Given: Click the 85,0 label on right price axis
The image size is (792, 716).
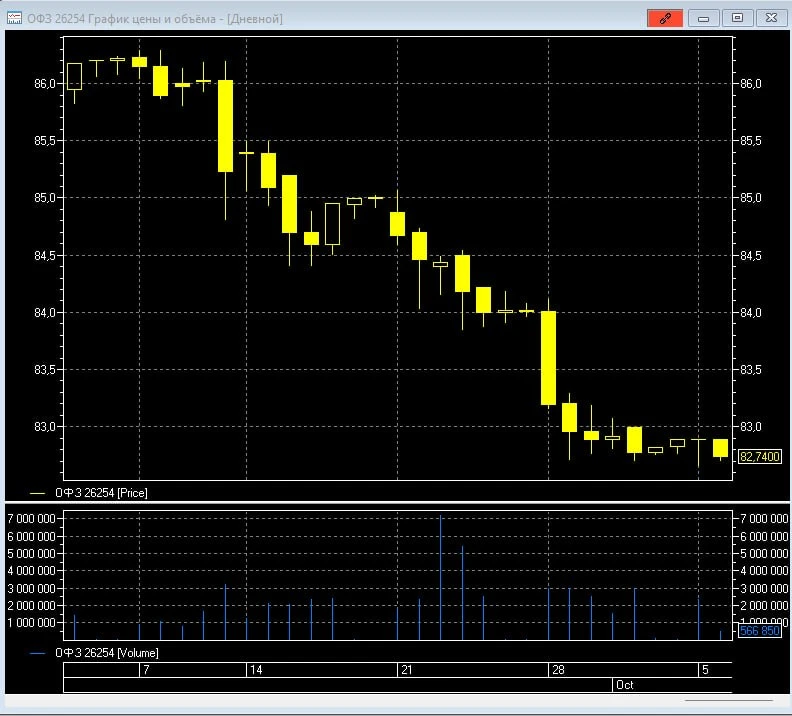Looking at the screenshot, I should [751, 198].
